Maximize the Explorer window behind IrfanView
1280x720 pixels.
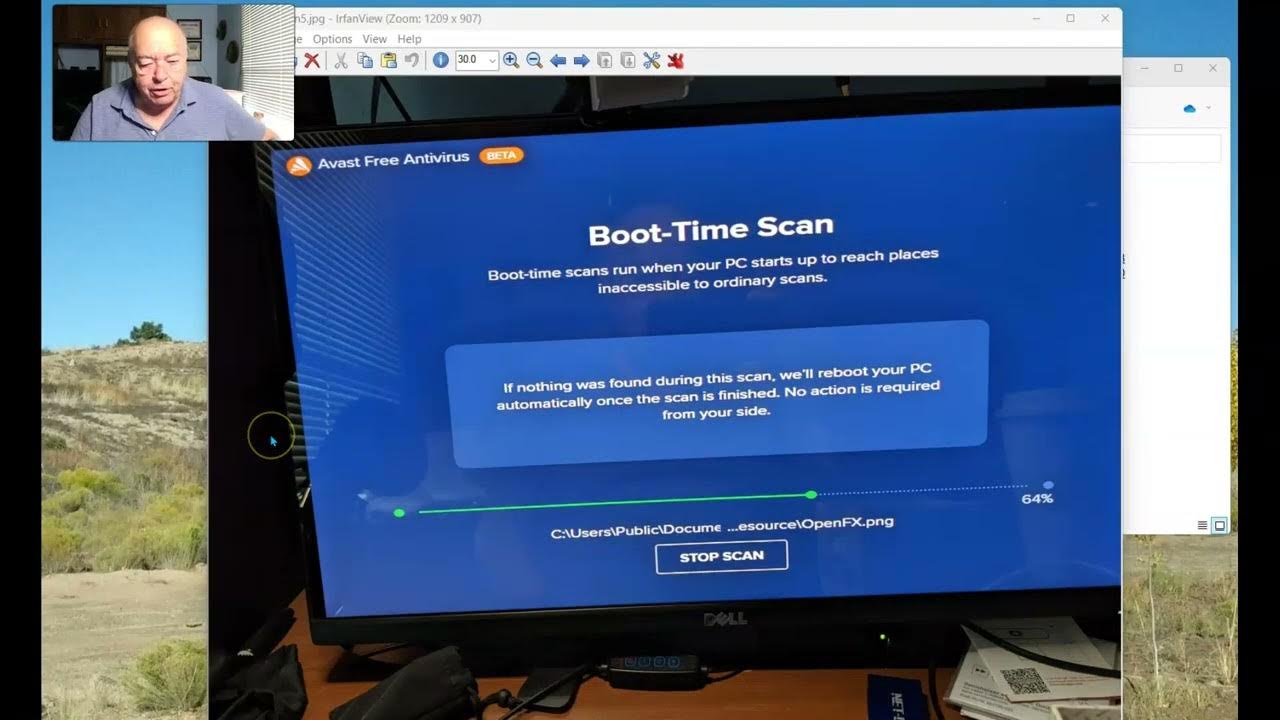(x=1178, y=68)
